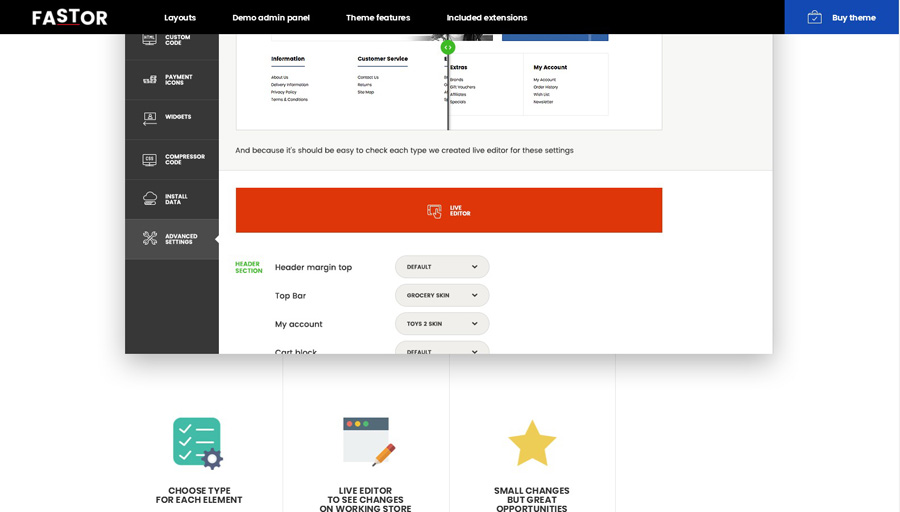This screenshot has width=900, height=512.
Task: Open the Cart block dropdown
Action: [x=442, y=349]
